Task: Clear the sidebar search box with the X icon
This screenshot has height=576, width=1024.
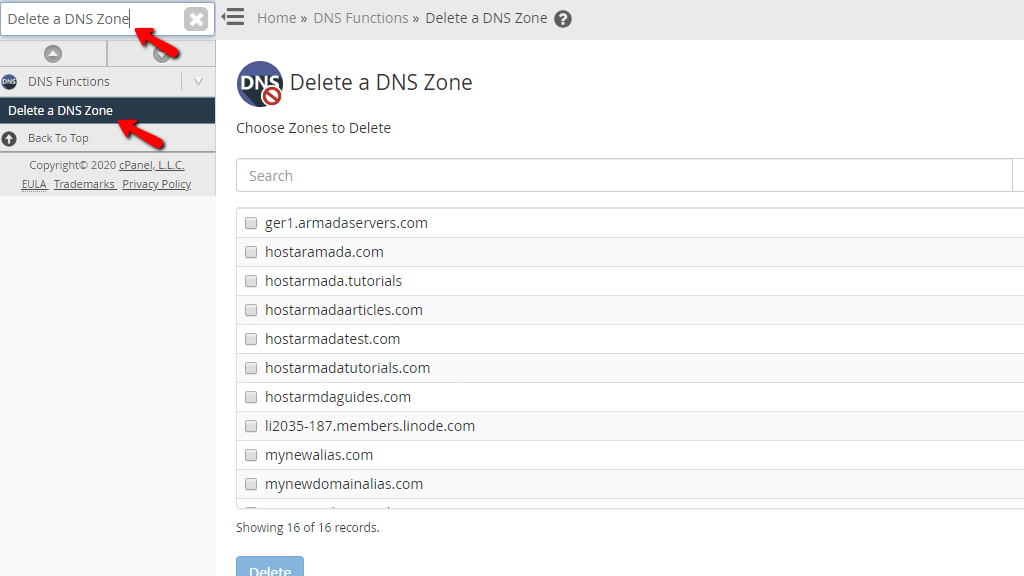Action: point(196,19)
